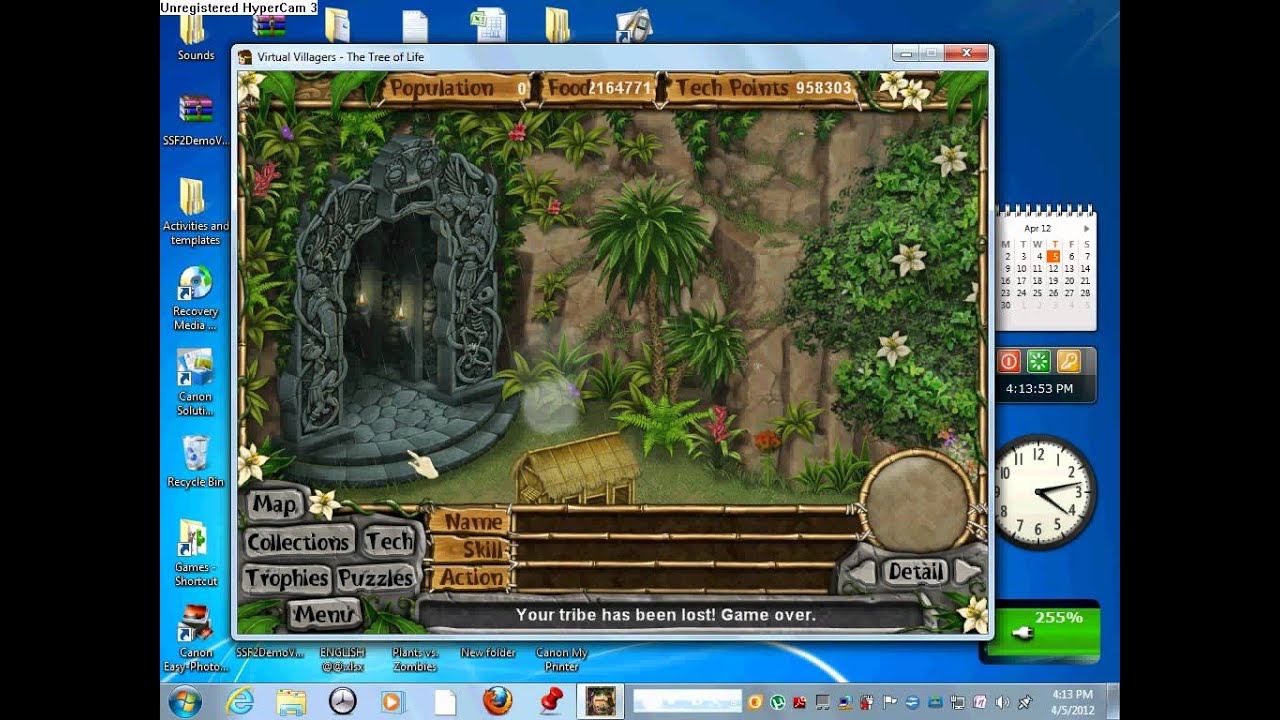Select previous villager with left arrow by Detail

click(861, 572)
